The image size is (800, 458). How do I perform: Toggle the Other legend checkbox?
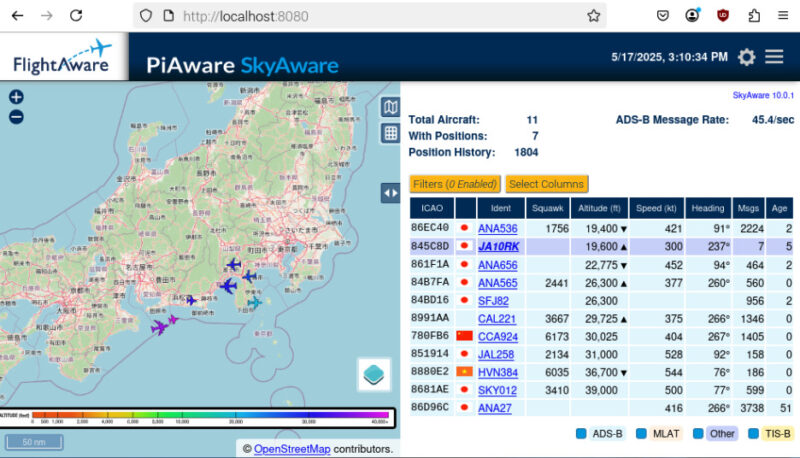[x=698, y=434]
